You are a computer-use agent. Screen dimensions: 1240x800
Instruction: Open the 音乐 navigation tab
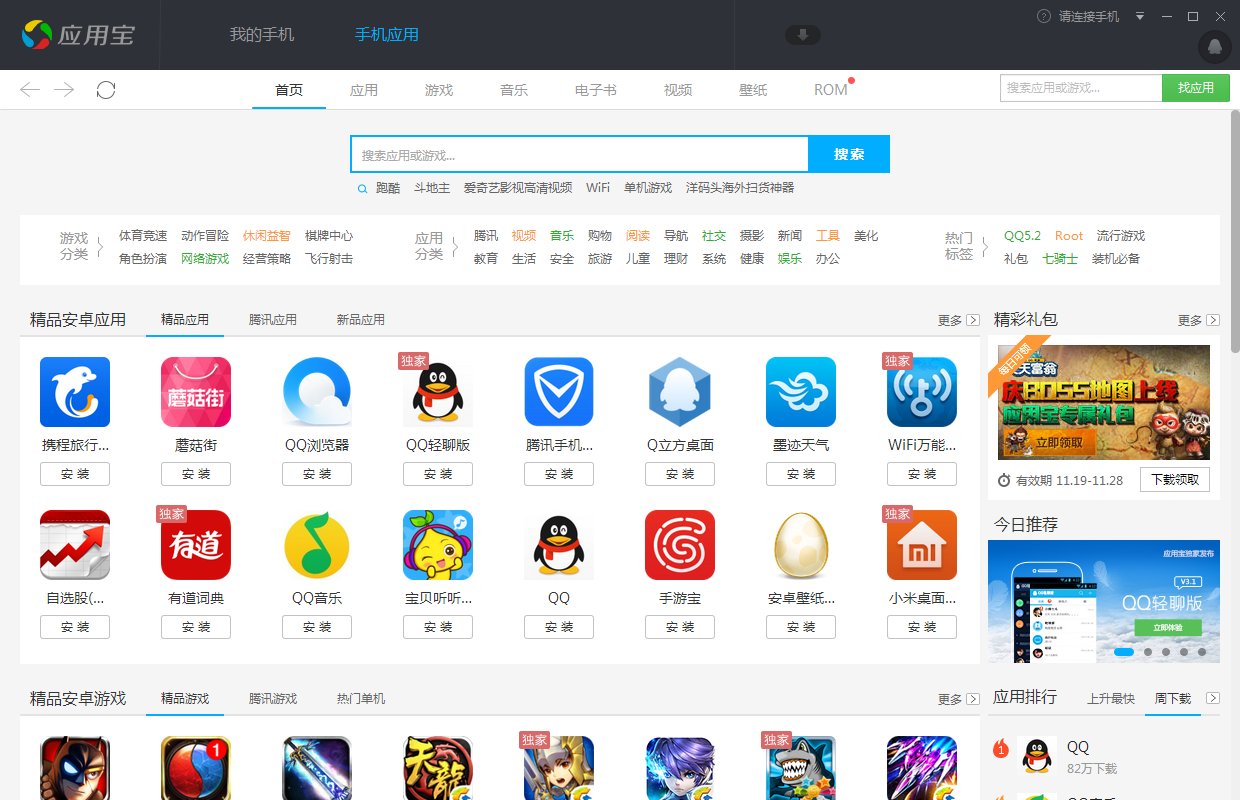(514, 90)
